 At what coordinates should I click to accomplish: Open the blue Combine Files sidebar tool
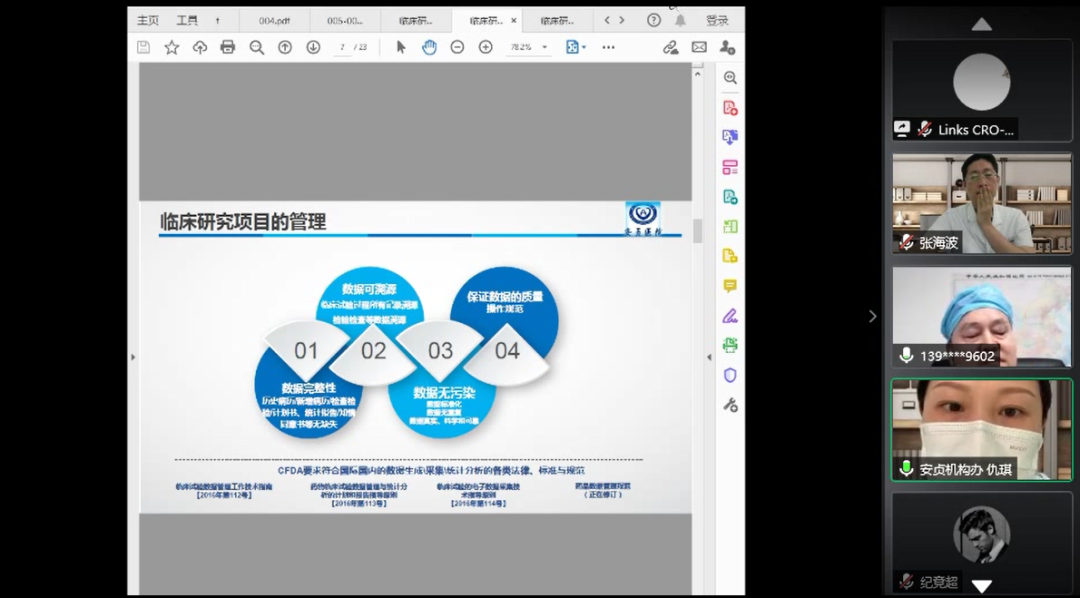tap(730, 137)
